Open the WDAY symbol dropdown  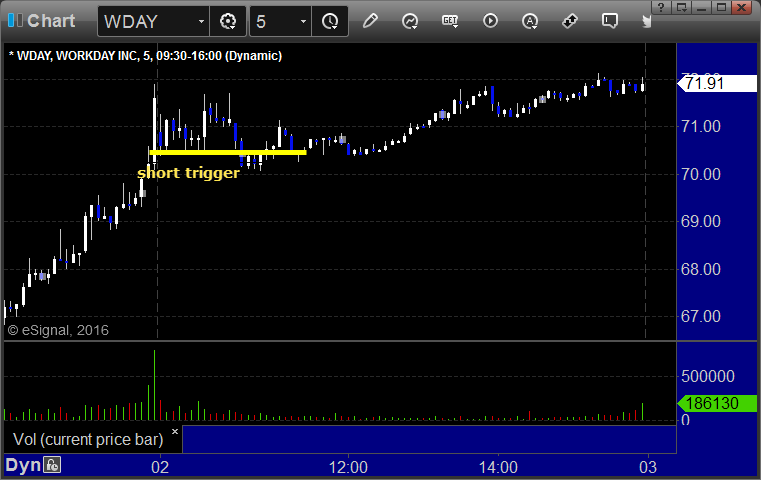click(x=201, y=21)
